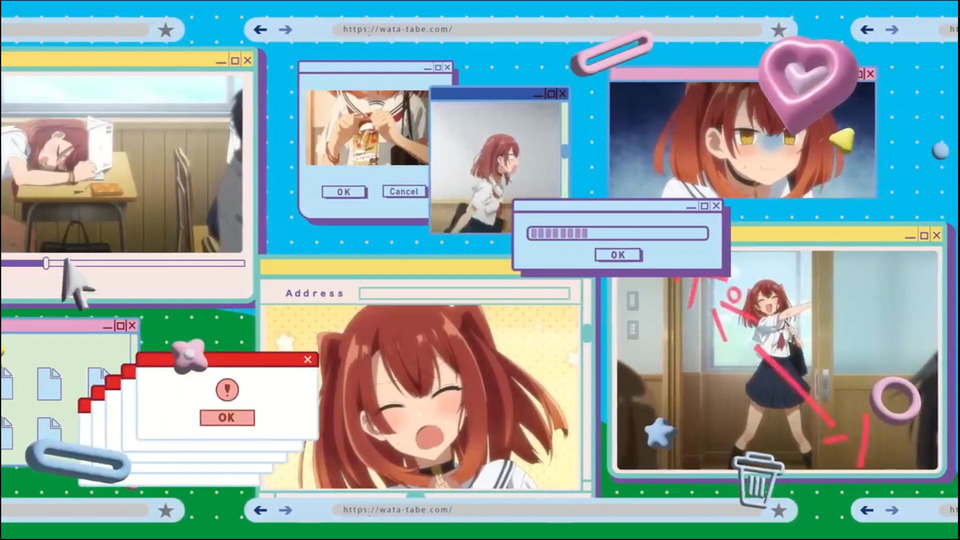The height and width of the screenshot is (540, 960).
Task: Maximize the running girl image window
Action: tap(550, 94)
